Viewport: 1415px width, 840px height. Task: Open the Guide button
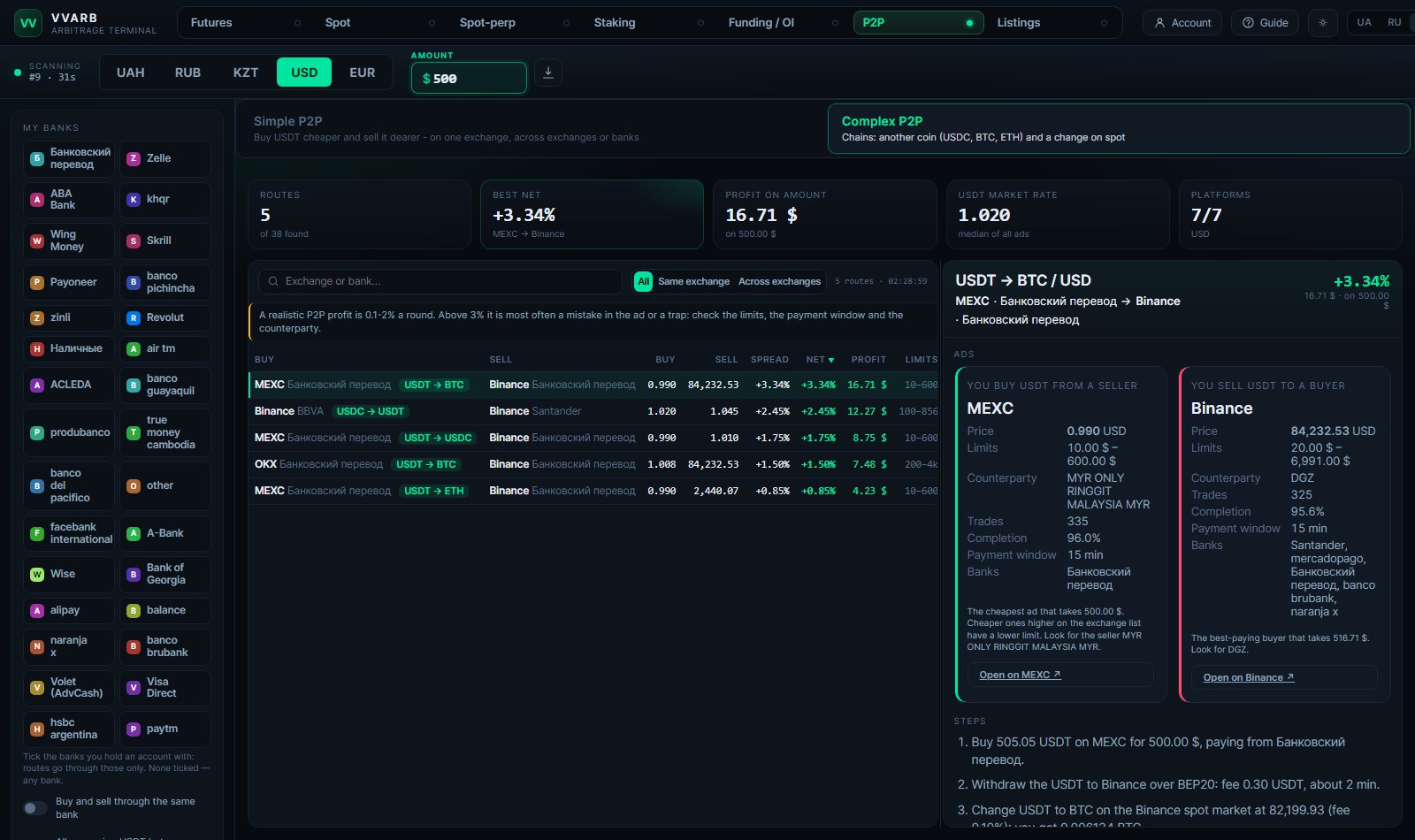pos(1265,23)
